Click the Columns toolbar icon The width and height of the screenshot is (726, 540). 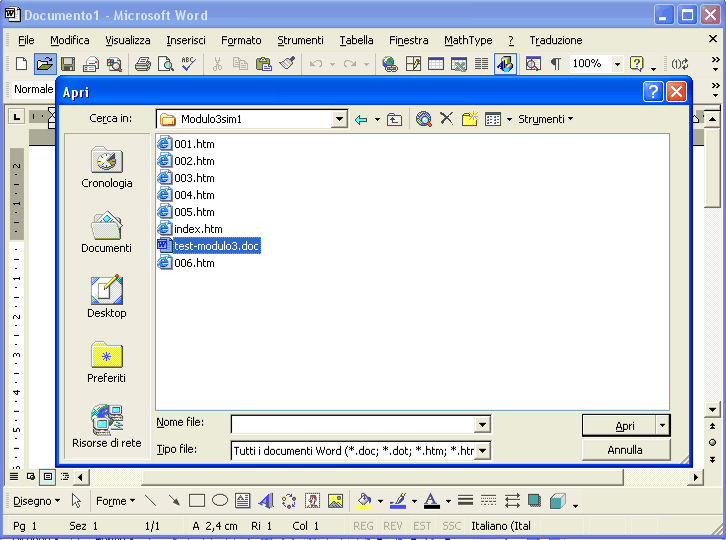tap(482, 63)
